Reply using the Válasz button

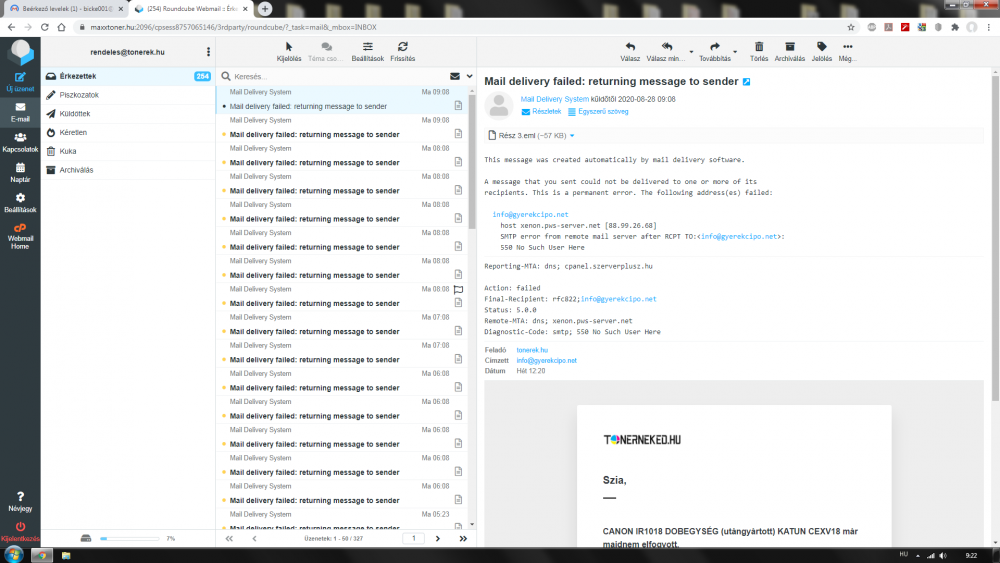tap(630, 52)
